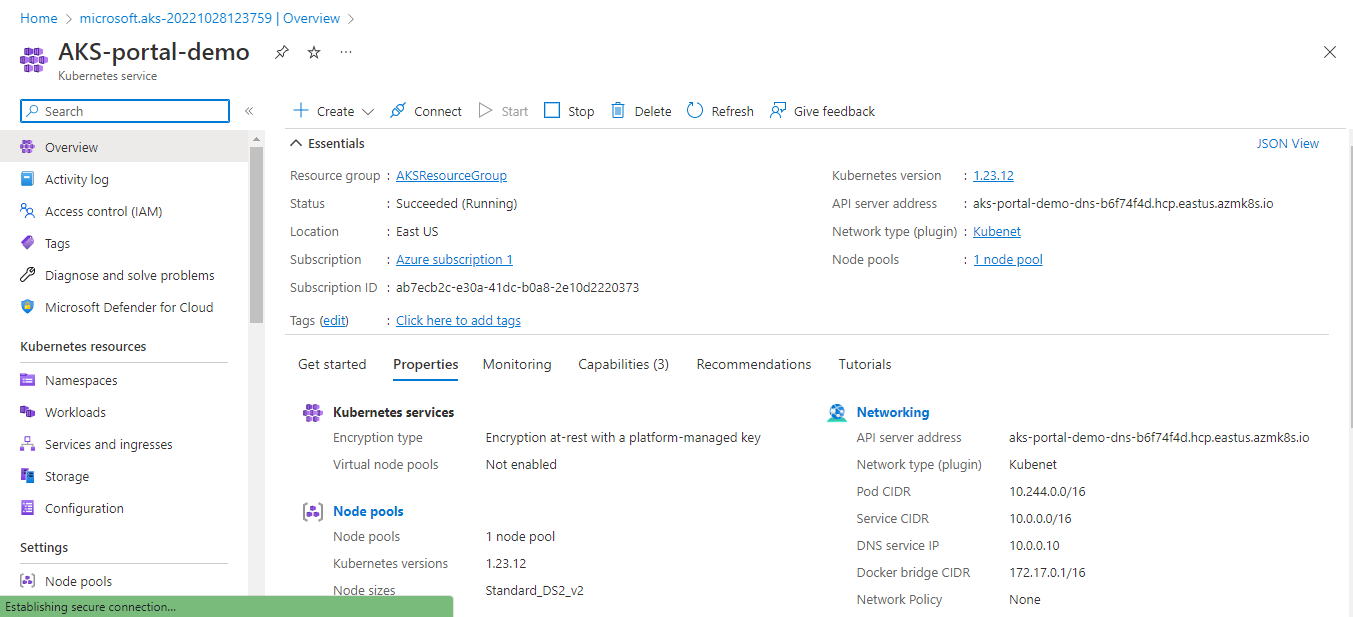Click the Tags icon in sidebar
Image resolution: width=1353 pixels, height=617 pixels.
point(28,243)
